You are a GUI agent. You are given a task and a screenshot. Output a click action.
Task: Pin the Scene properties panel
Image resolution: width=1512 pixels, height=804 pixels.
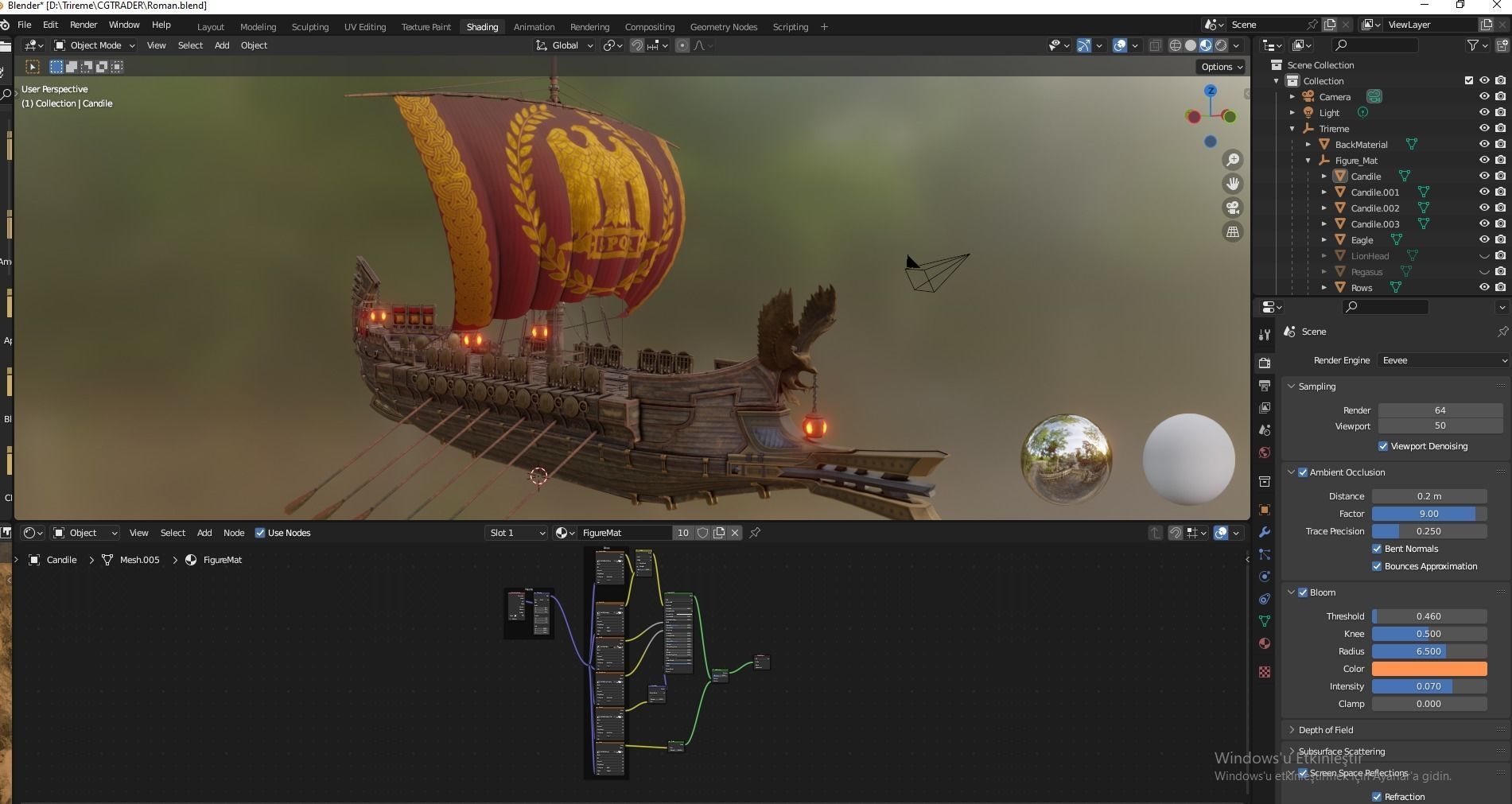click(1502, 332)
